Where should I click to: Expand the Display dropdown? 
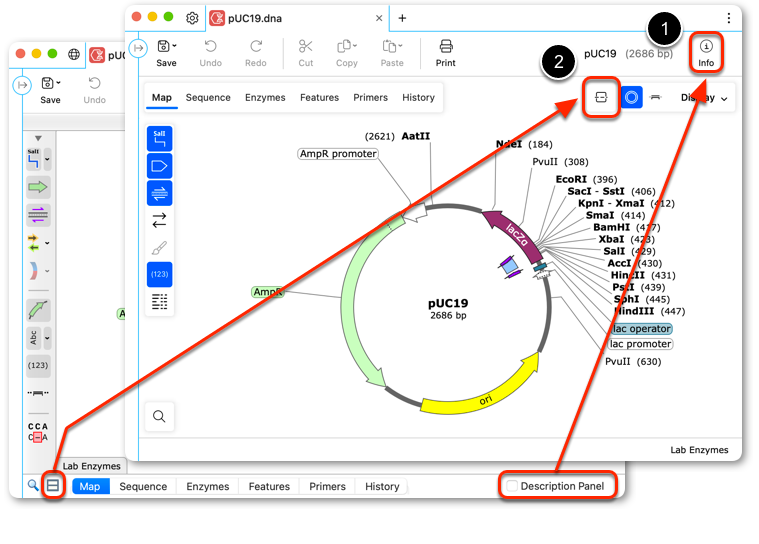click(704, 98)
